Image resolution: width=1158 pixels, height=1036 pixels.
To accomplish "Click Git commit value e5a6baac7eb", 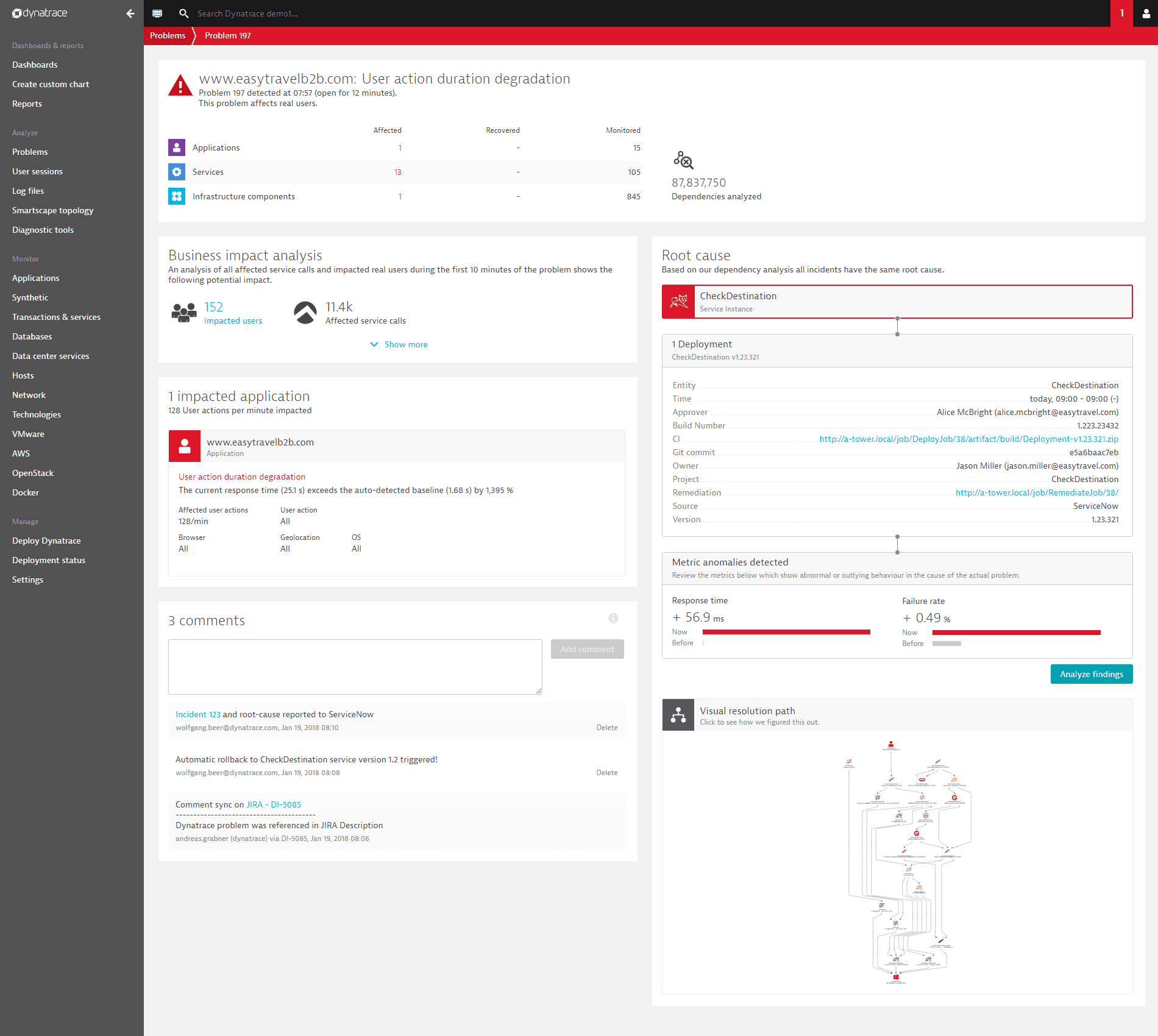I will pos(1094,452).
